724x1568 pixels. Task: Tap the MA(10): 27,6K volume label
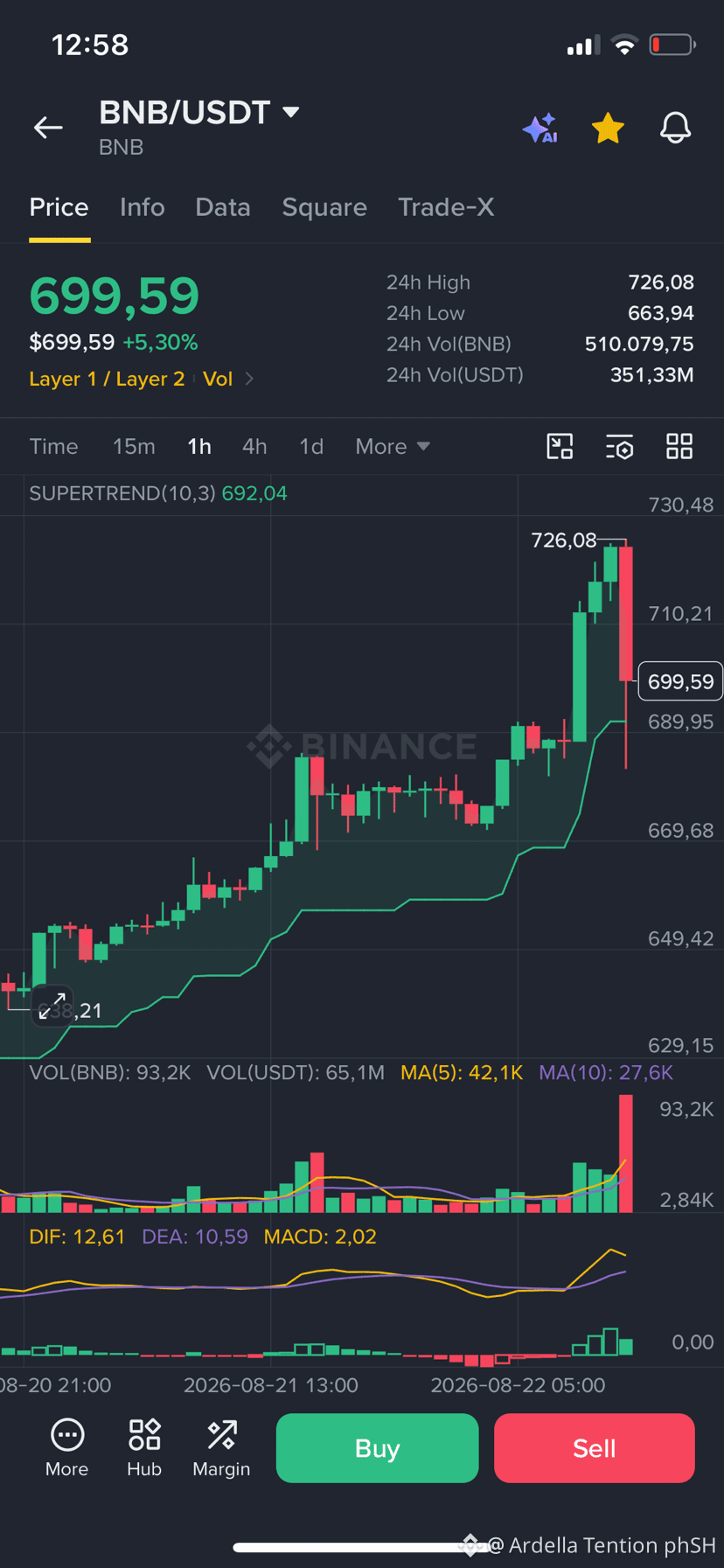click(606, 1073)
